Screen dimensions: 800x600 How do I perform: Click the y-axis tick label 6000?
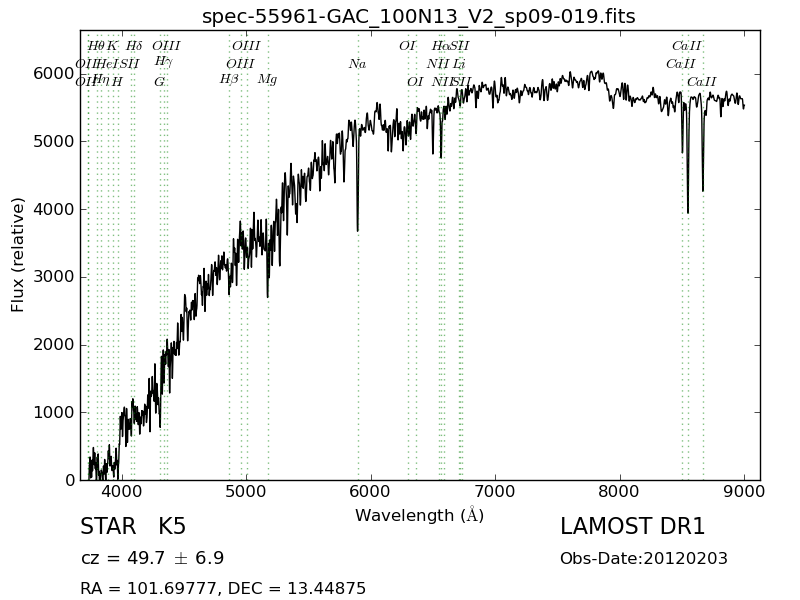click(54, 73)
